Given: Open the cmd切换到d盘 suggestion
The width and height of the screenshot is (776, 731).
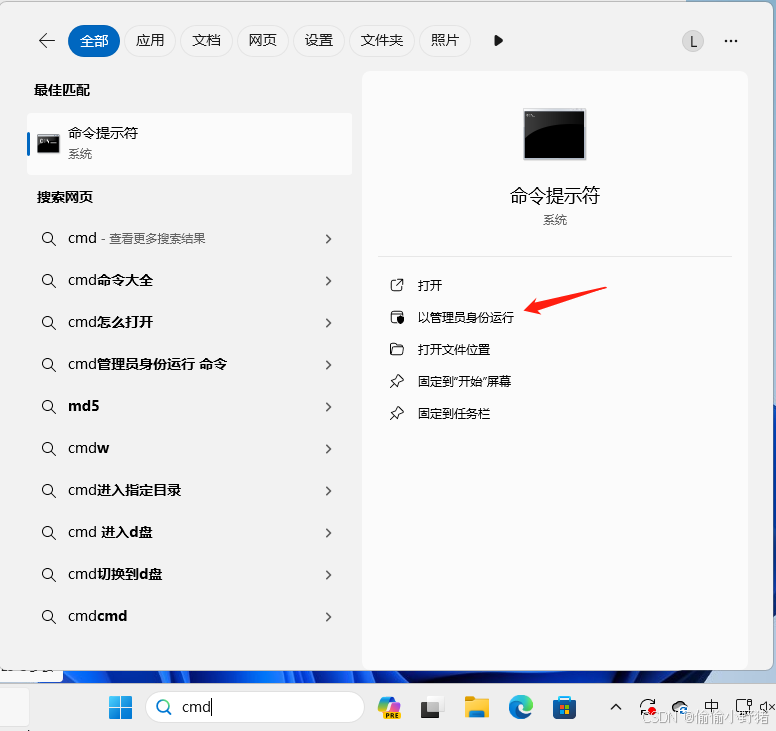Looking at the screenshot, I should coord(188,575).
